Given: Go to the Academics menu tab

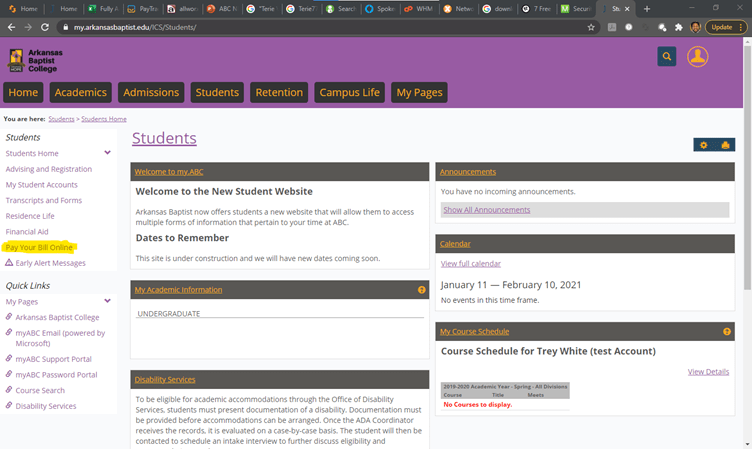Looking at the screenshot, I should click(80, 93).
